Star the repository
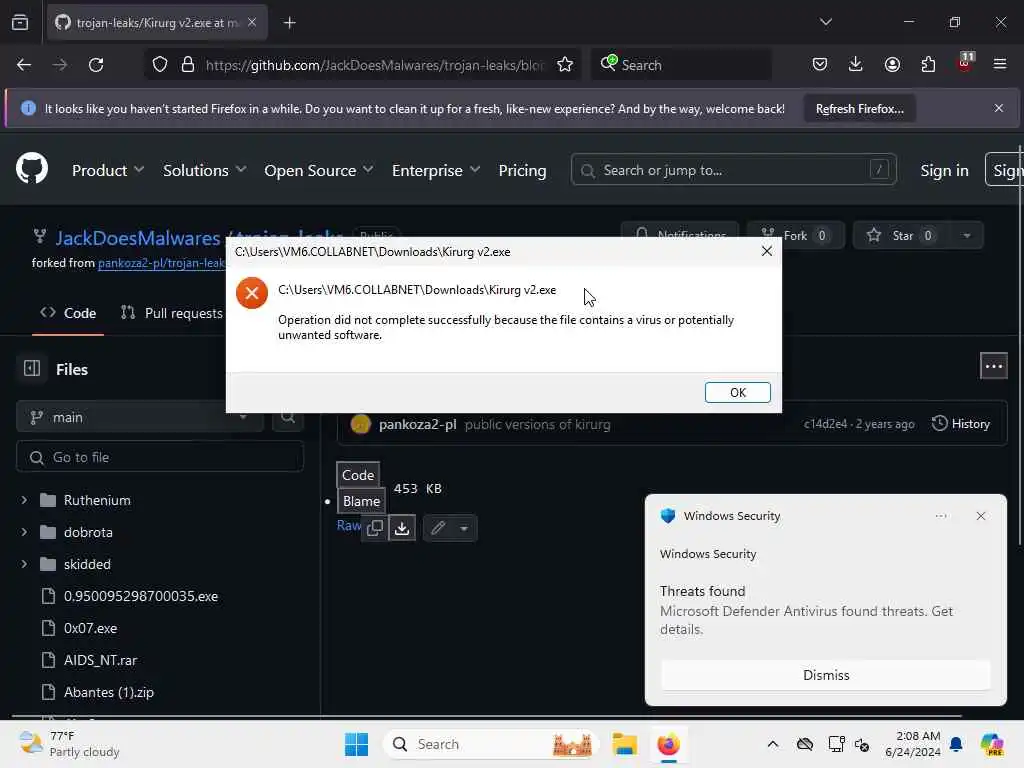This screenshot has height=768, width=1024. pos(901,236)
